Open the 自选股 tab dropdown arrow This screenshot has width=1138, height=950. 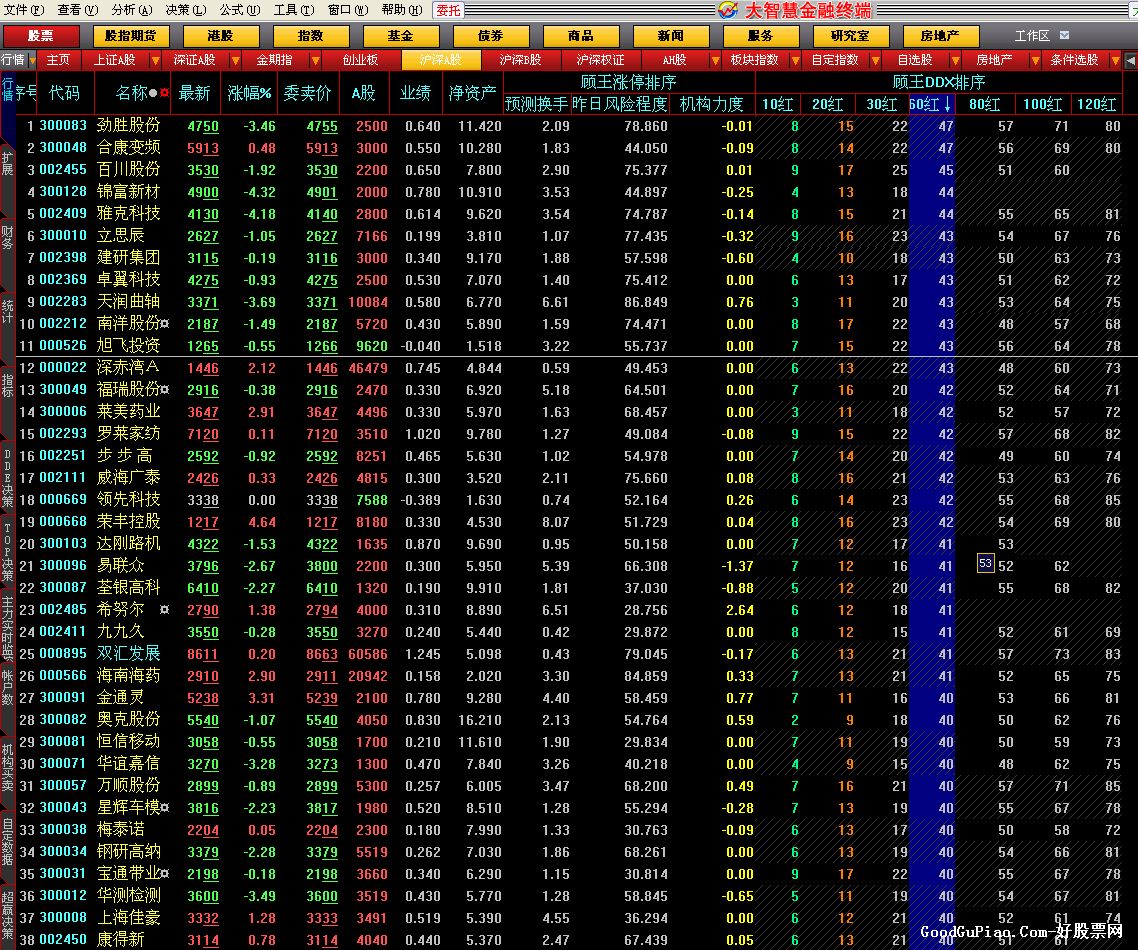pyautogui.click(x=955, y=60)
